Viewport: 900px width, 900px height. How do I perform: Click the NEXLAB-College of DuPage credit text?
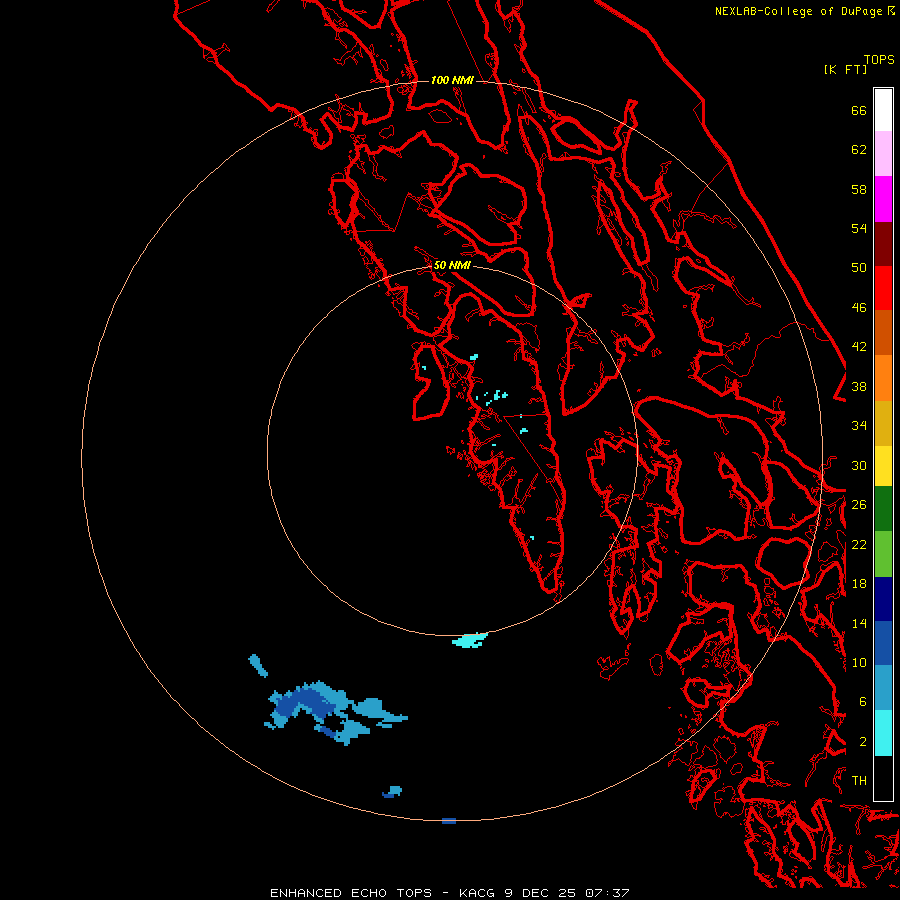click(800, 11)
